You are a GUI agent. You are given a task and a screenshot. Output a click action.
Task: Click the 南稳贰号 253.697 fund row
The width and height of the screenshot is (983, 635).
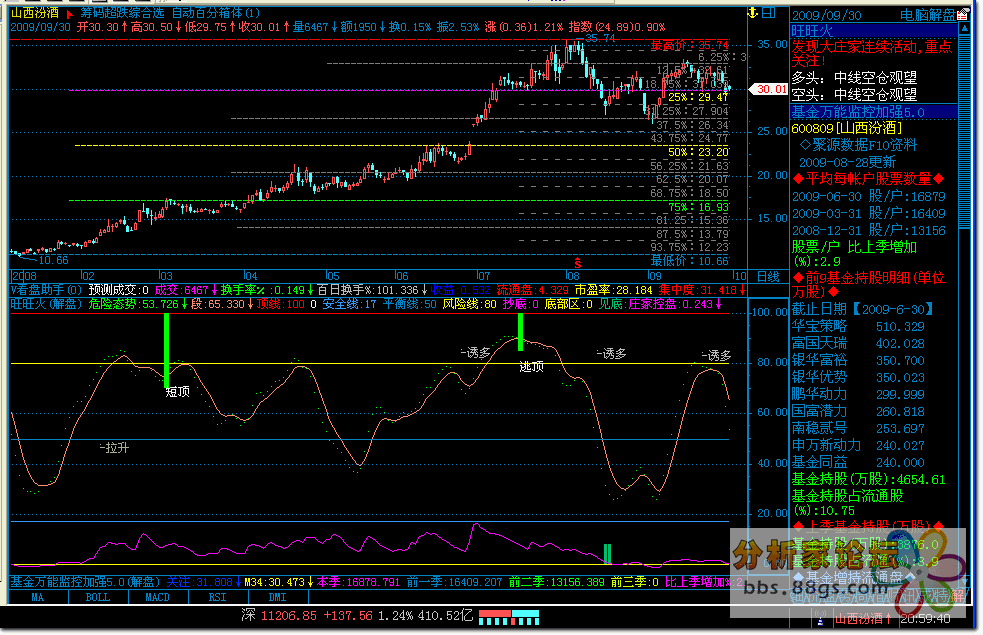[x=858, y=428]
